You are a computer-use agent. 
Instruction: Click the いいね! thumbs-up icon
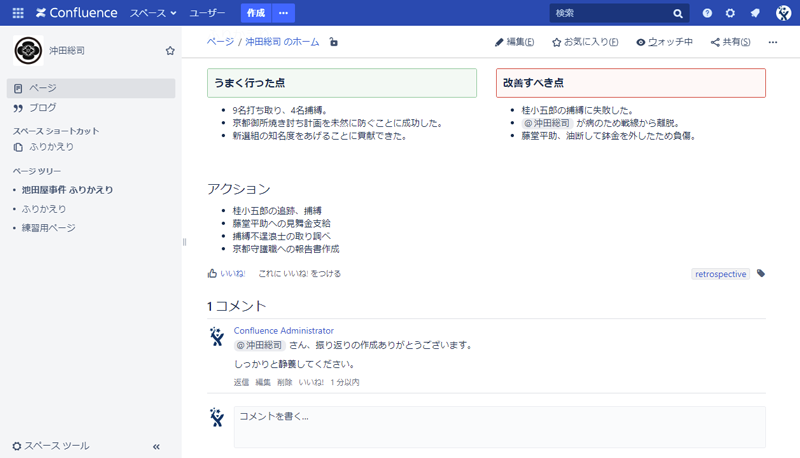coord(212,273)
